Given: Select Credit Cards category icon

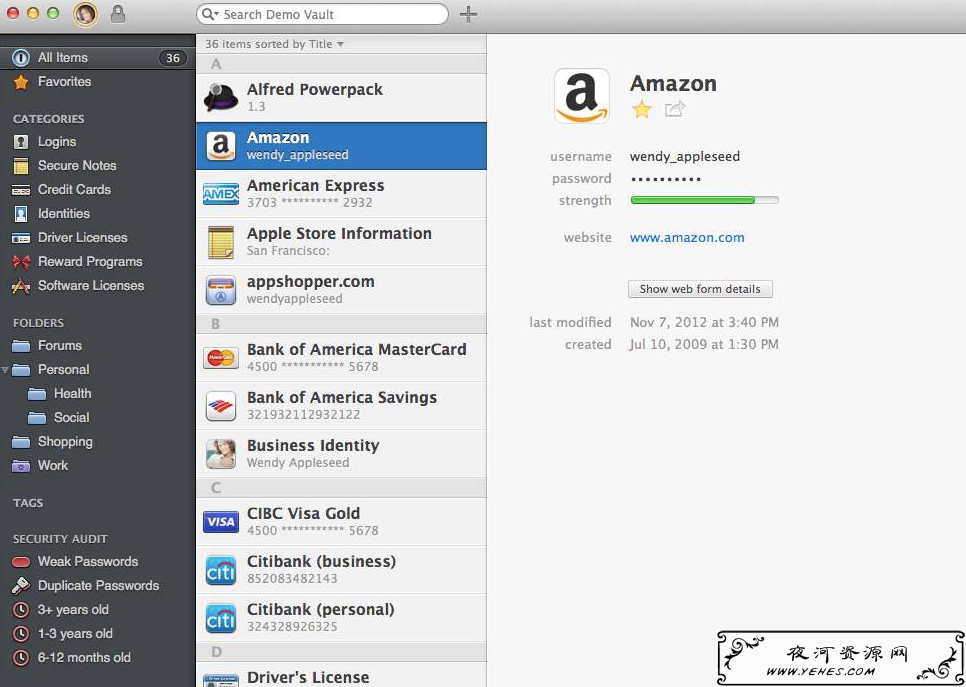Looking at the screenshot, I should point(21,190).
